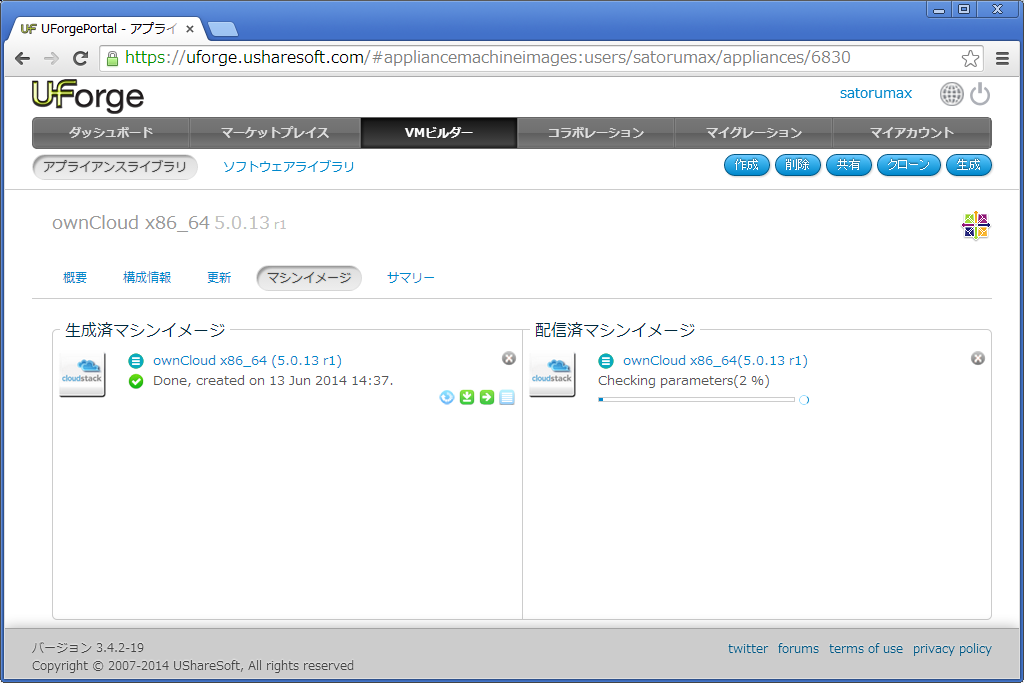Click the language globe icon in the header
Image resolution: width=1024 pixels, height=683 pixels.
[952, 94]
